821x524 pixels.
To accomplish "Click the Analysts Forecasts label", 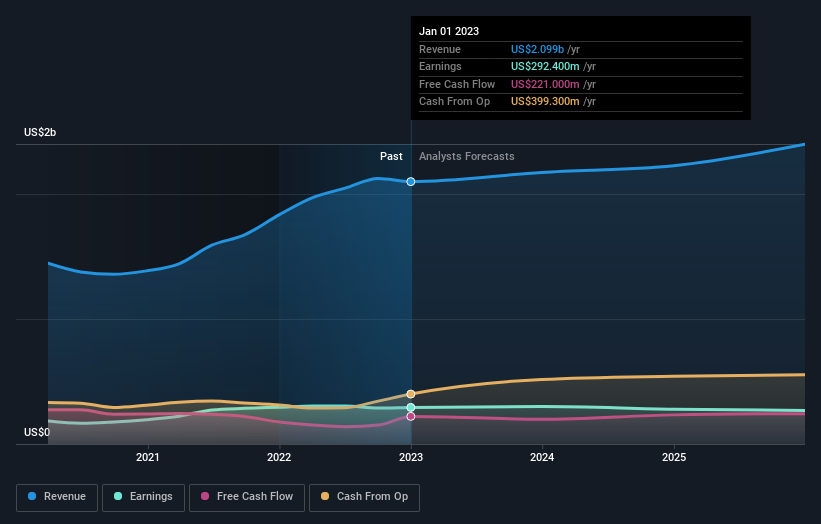I will [x=466, y=156].
